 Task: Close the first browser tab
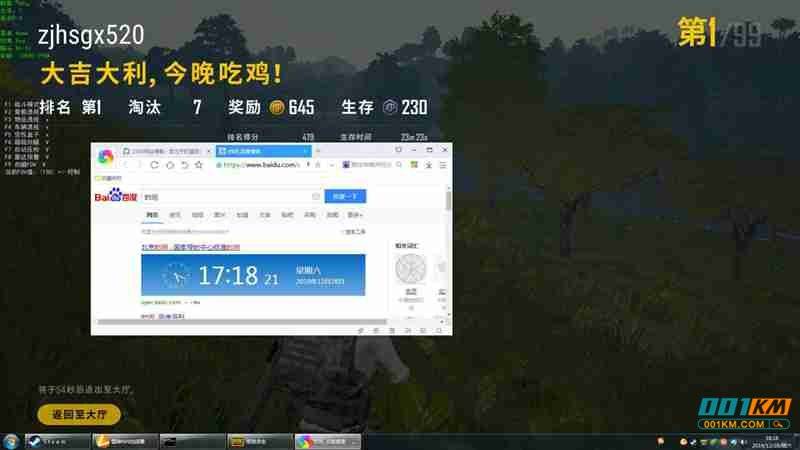point(208,152)
